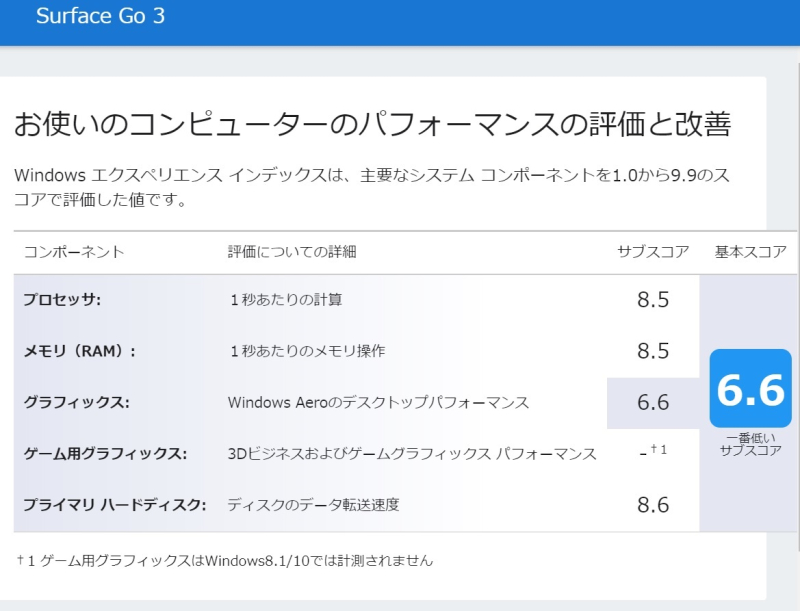The width and height of the screenshot is (800, 611).
Task: Click the コンポーネント column header
Action: point(74,251)
